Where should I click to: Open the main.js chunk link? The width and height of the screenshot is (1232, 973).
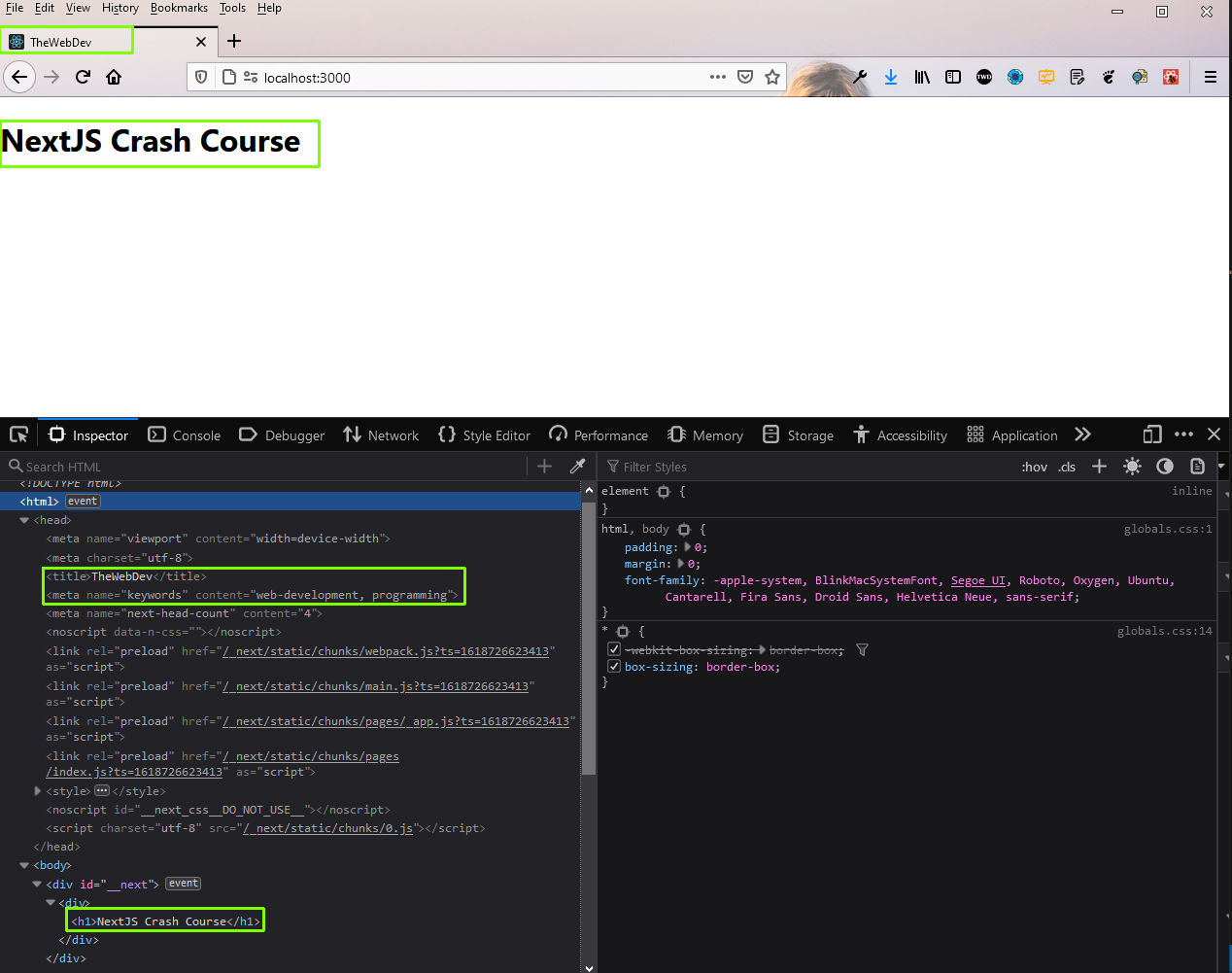tap(376, 686)
